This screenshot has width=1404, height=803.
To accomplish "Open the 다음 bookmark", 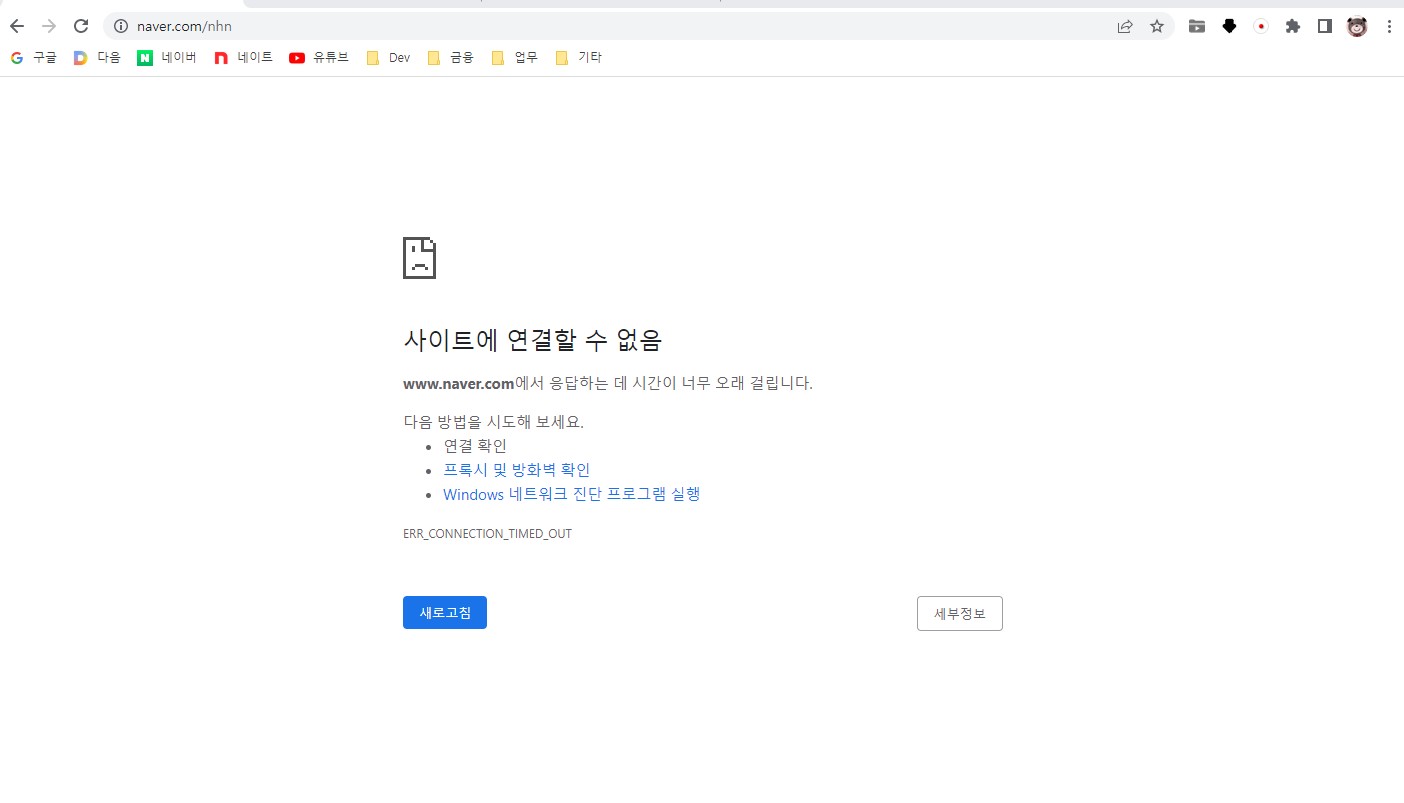I will click(x=97, y=58).
